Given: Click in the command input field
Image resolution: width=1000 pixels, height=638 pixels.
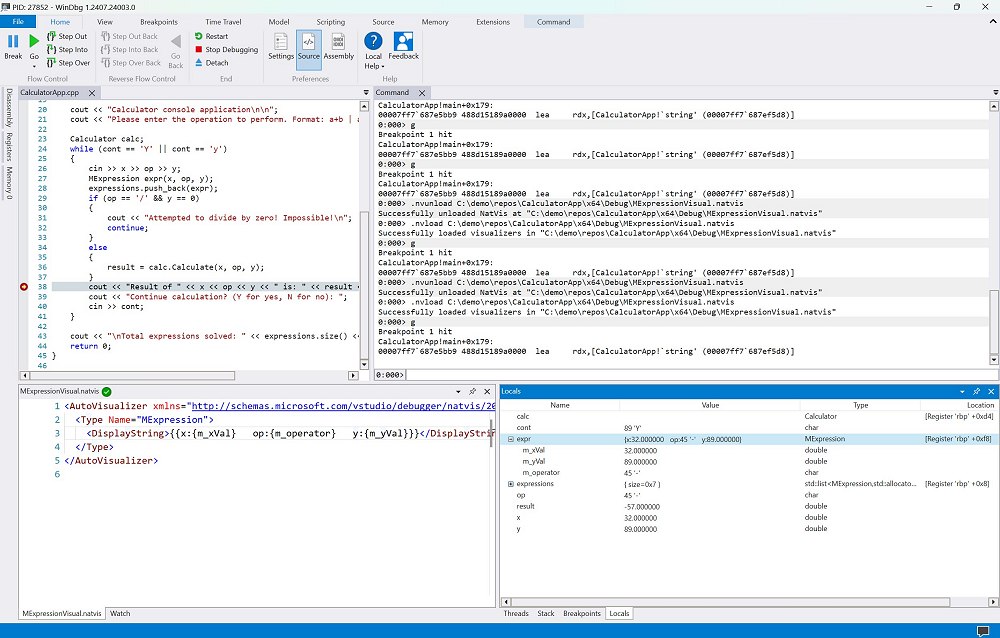Looking at the screenshot, I should [x=702, y=375].
